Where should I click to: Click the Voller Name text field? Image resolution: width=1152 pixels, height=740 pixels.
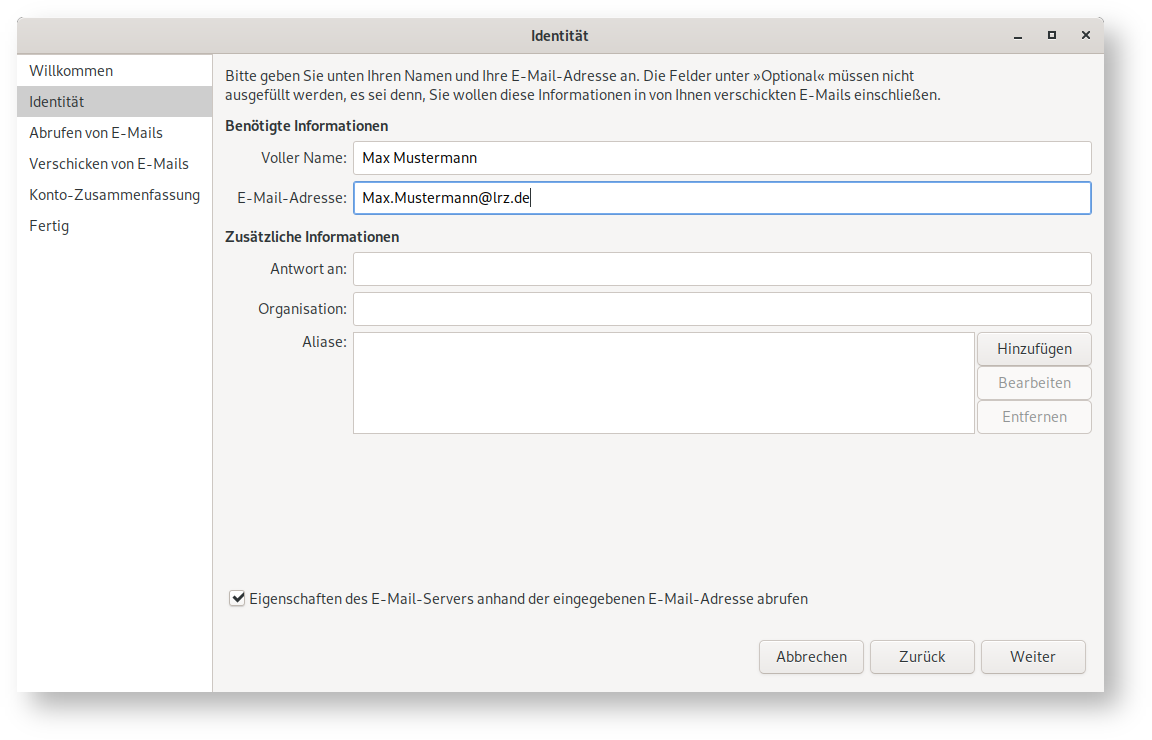(x=721, y=158)
